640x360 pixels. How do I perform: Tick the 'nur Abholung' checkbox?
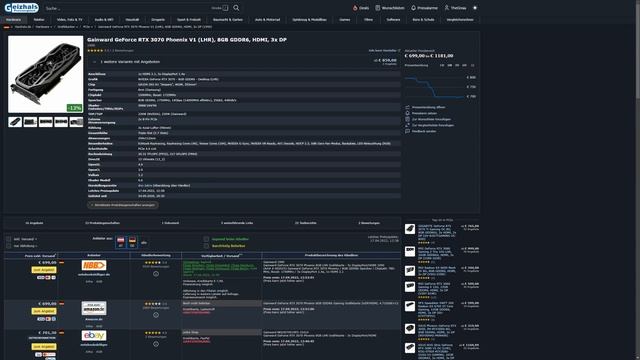(x=9, y=246)
